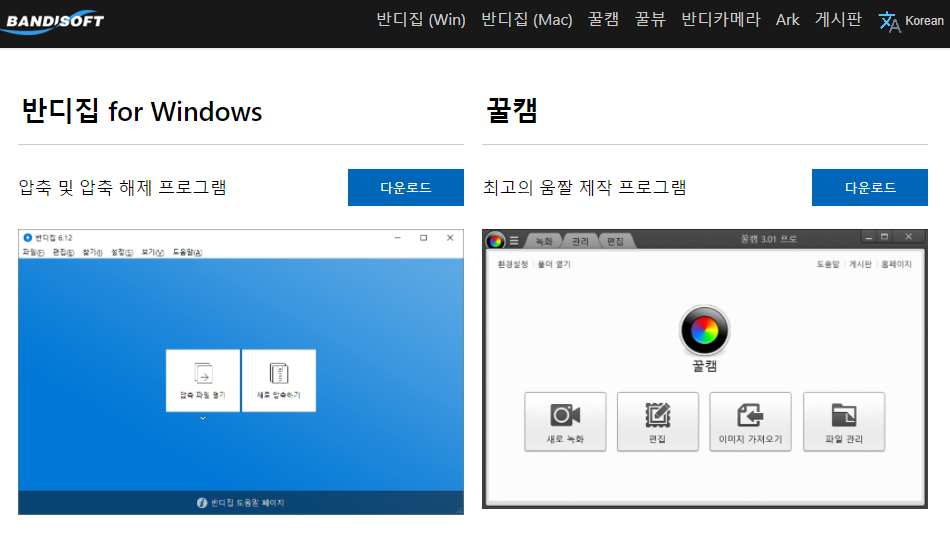The image size is (950, 540).
Task: Switch to 편집 tab in 꿀캠
Action: (615, 241)
